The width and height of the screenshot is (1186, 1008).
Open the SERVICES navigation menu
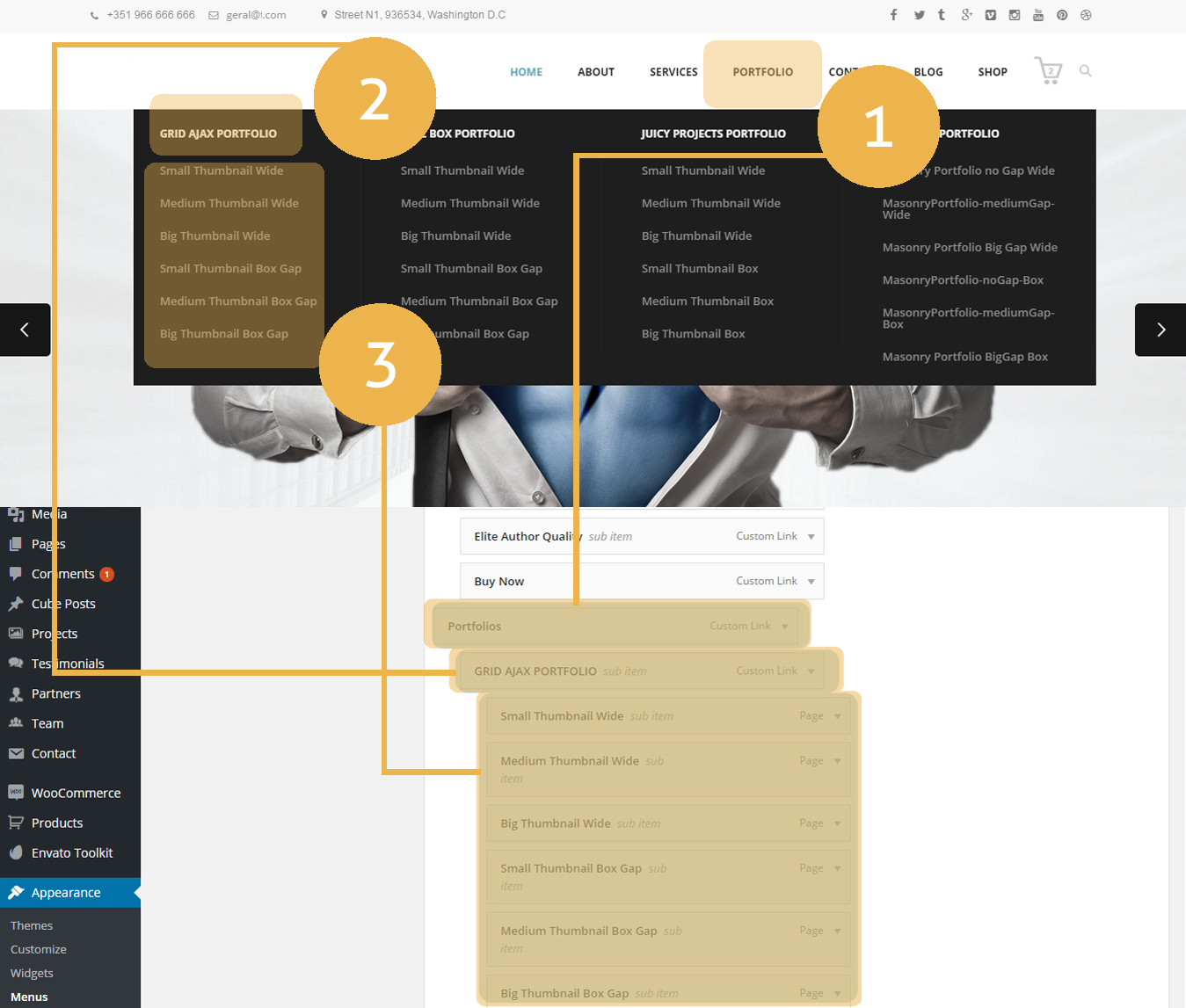pyautogui.click(x=673, y=72)
